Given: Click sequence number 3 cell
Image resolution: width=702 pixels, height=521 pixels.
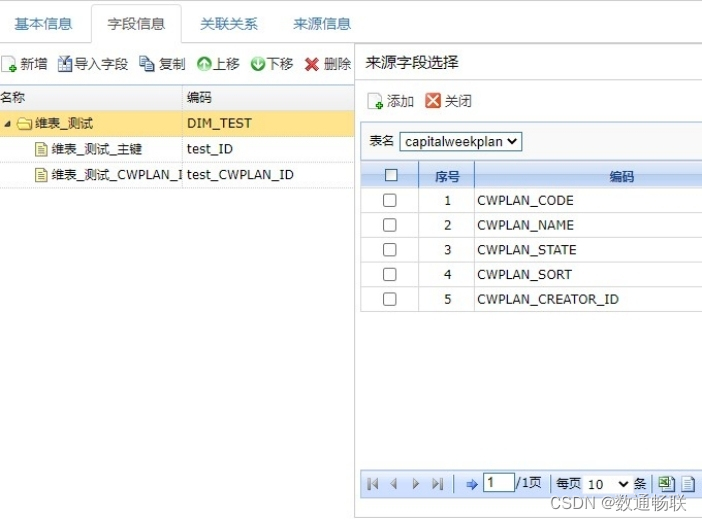Looking at the screenshot, I should coord(447,250).
